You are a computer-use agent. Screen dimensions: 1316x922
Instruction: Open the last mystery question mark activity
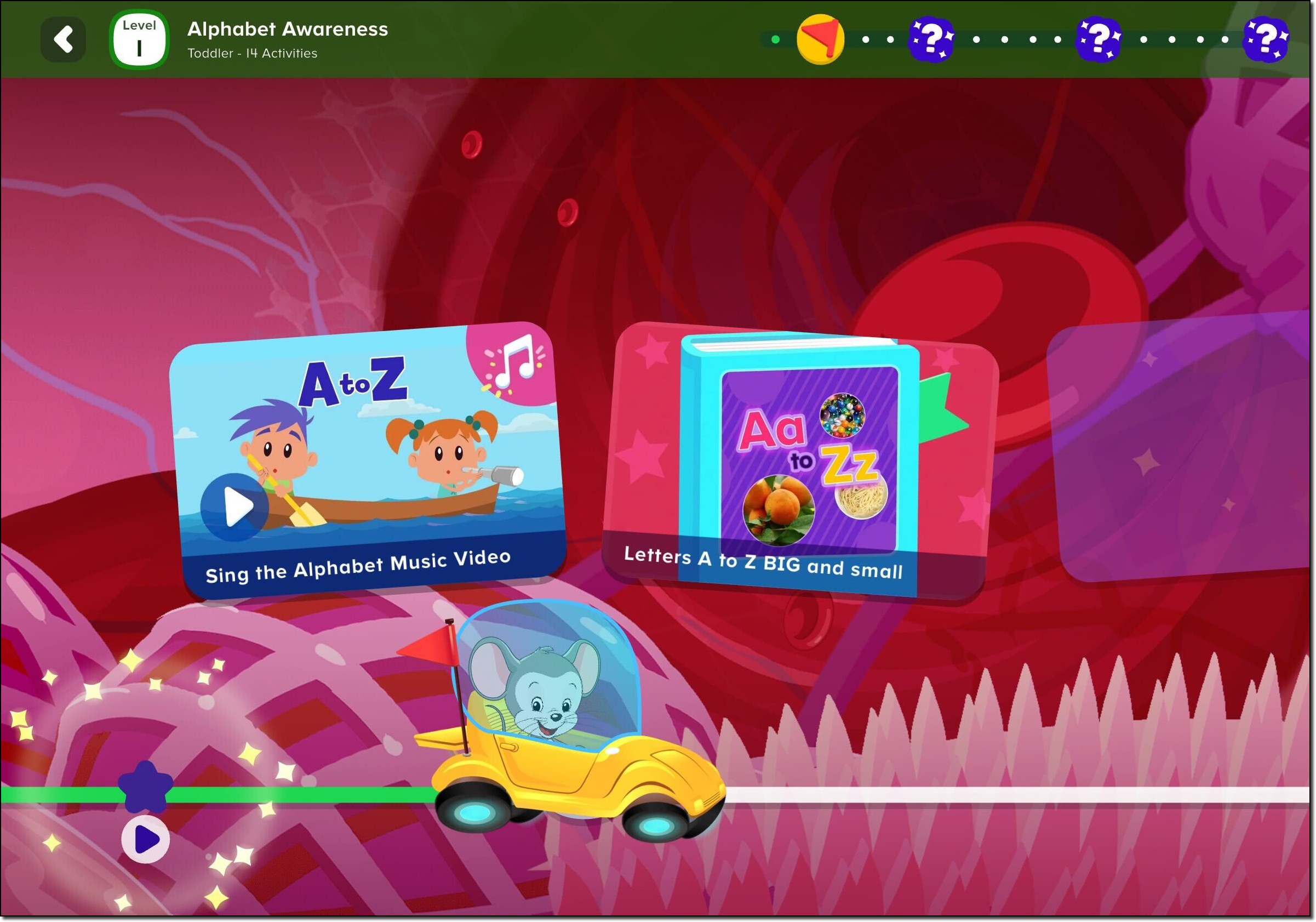(1266, 38)
